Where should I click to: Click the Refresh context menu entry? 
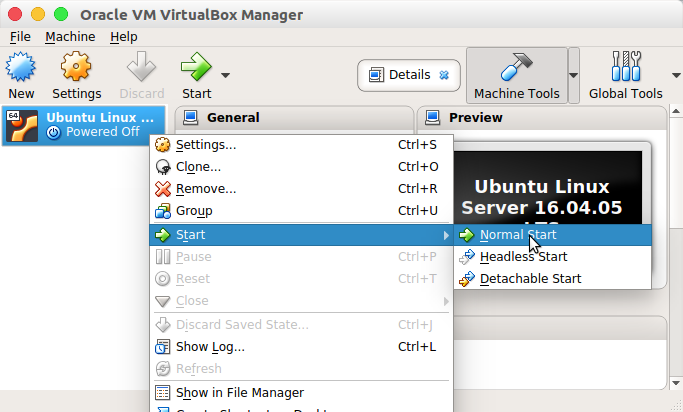coord(301,368)
